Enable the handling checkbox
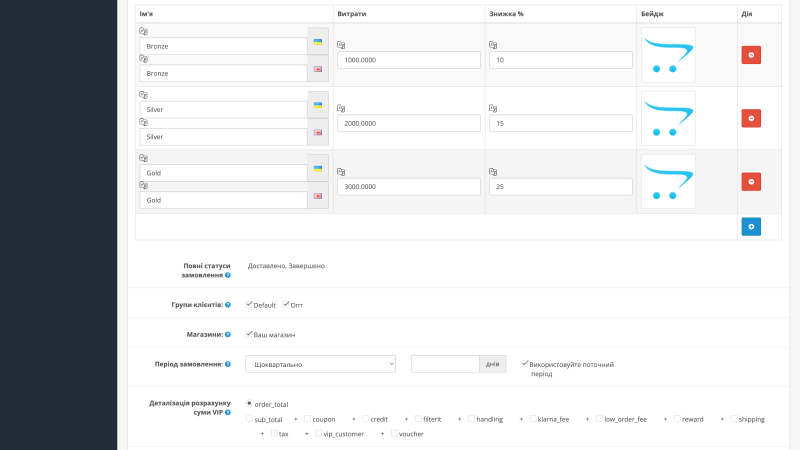The width and height of the screenshot is (800, 450). (471, 418)
